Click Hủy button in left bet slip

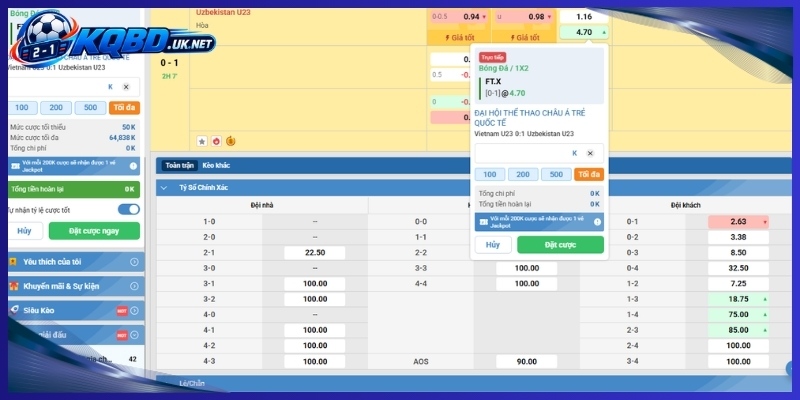(x=24, y=231)
